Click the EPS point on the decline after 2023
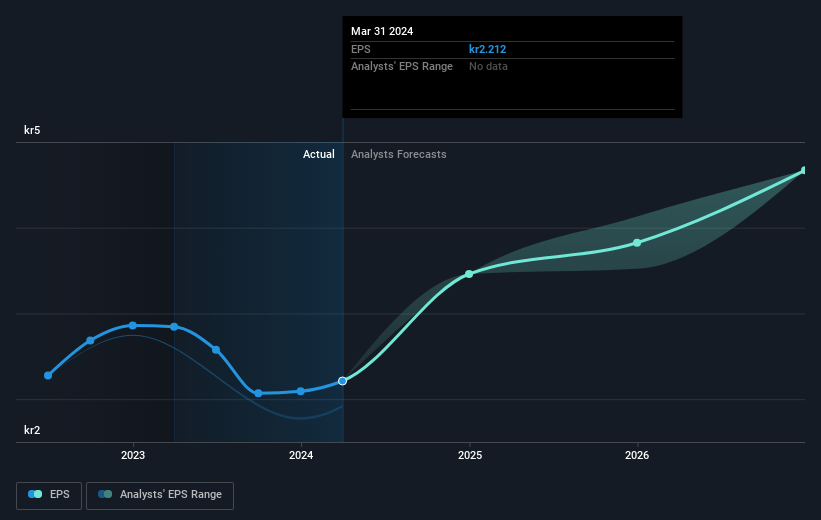Viewport: 821px width, 520px height. [216, 350]
